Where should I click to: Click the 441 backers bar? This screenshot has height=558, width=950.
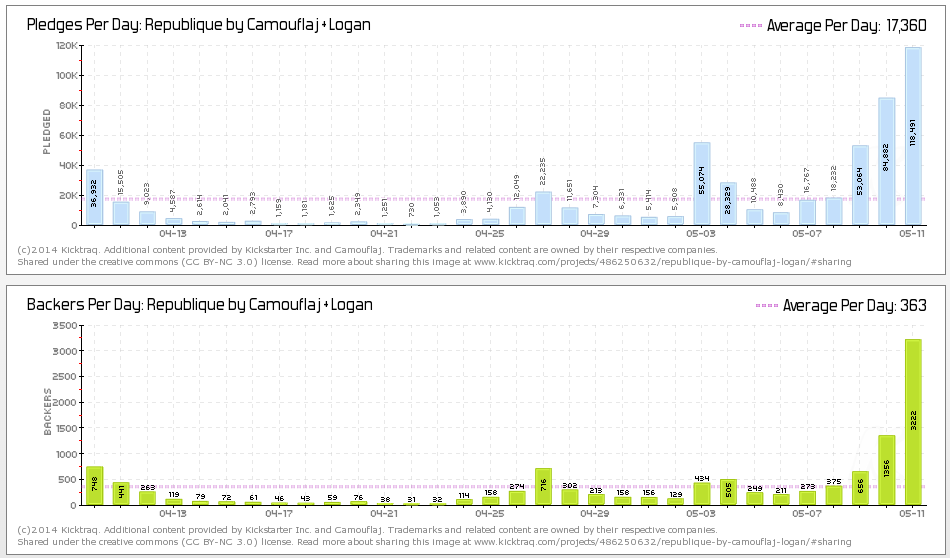[121, 494]
